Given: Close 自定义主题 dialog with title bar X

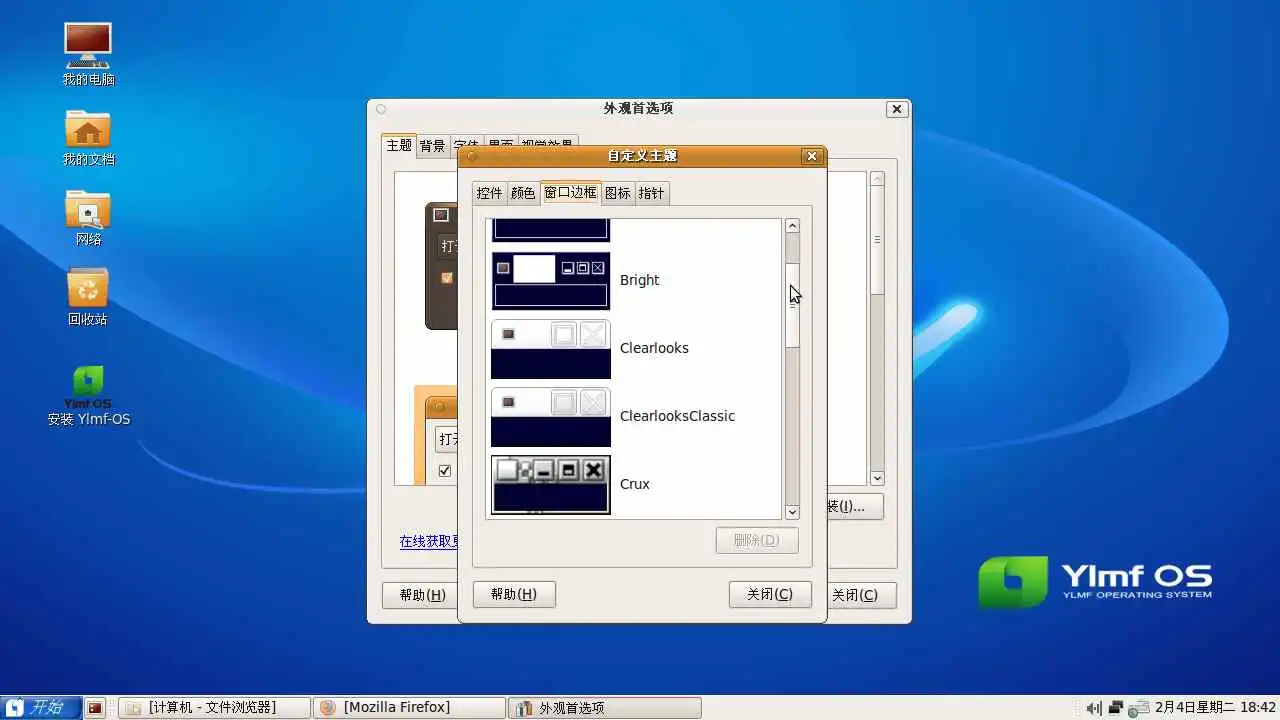Looking at the screenshot, I should [x=812, y=156].
